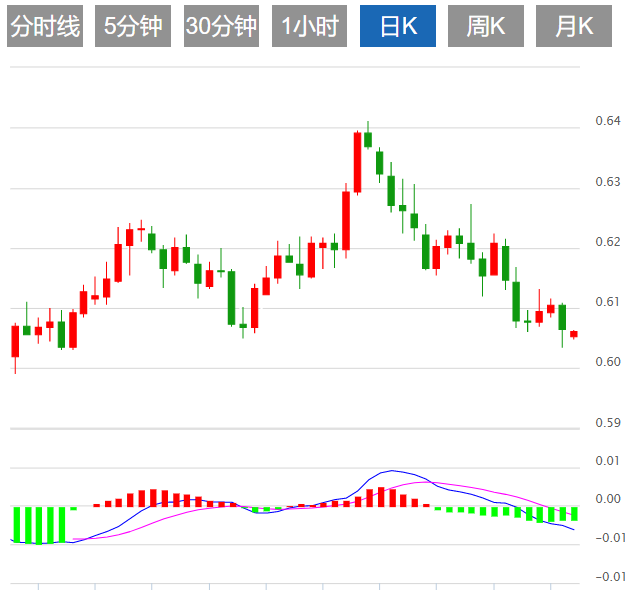Click the 0.62 price axis label
The height and width of the screenshot is (590, 636).
point(608,242)
